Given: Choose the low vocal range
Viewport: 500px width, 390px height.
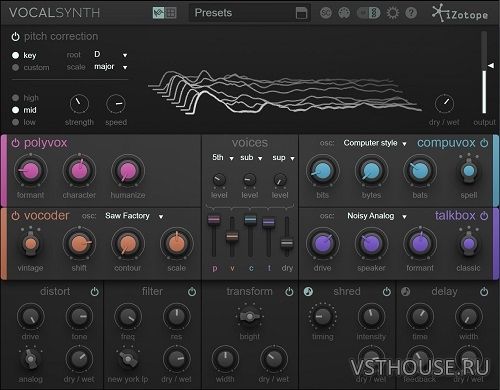Looking at the screenshot, I should click(x=15, y=122).
